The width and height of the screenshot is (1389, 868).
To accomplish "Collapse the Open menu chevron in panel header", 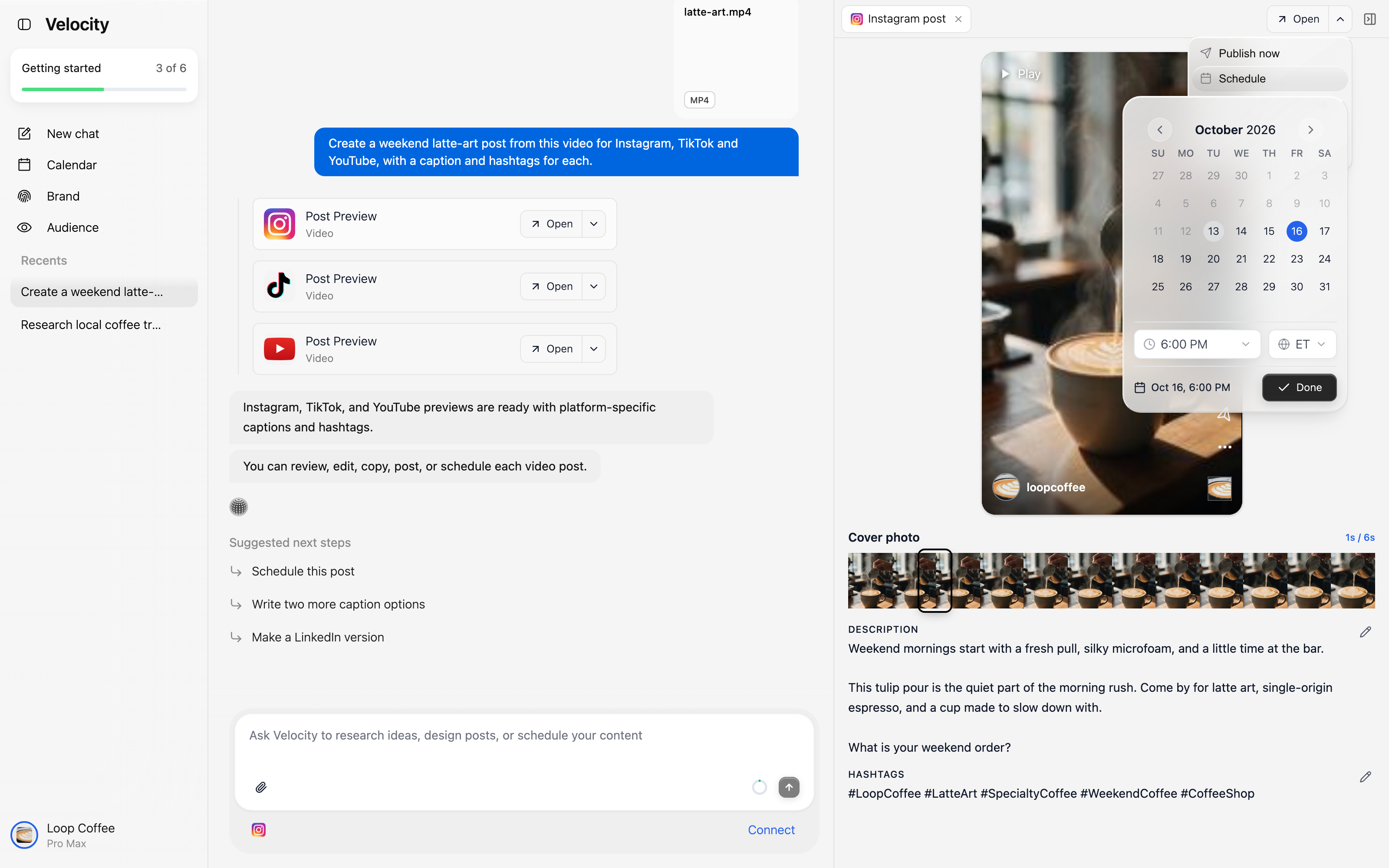I will pyautogui.click(x=1340, y=19).
